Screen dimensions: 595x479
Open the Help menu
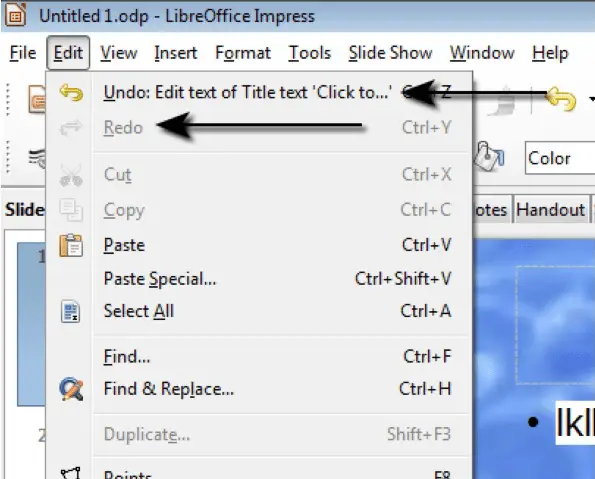click(550, 53)
